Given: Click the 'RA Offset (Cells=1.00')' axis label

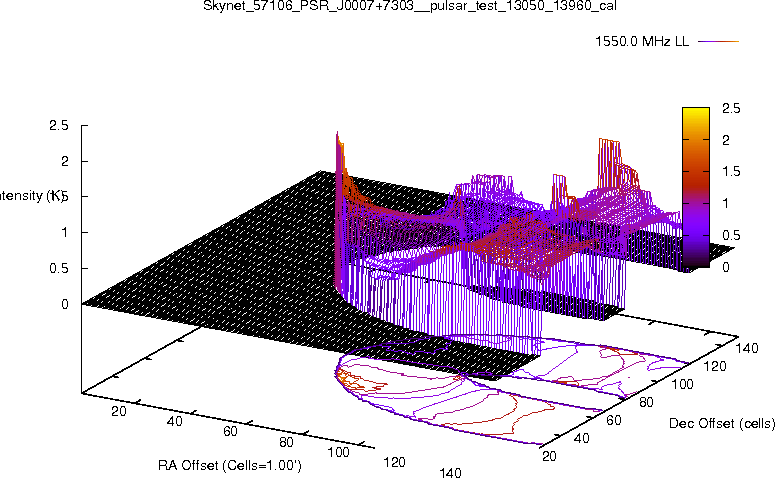Looking at the screenshot, I should [x=230, y=466].
